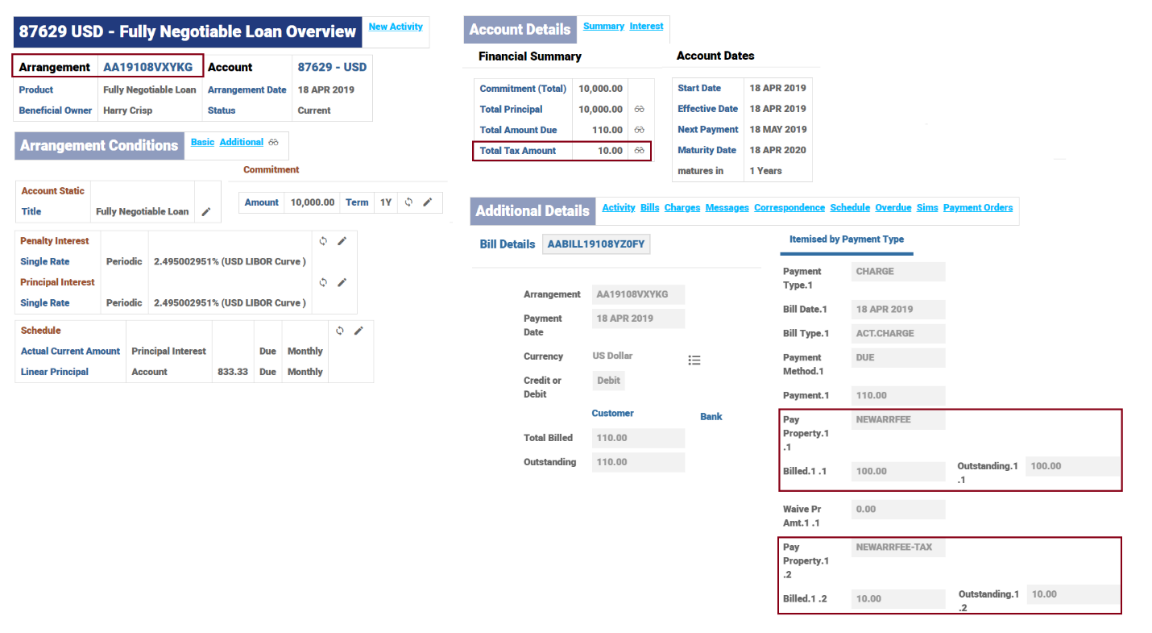This screenshot has width=1152, height=633.
Task: Click the AABILL19108YZ0FY bill reference
Action: tap(596, 244)
